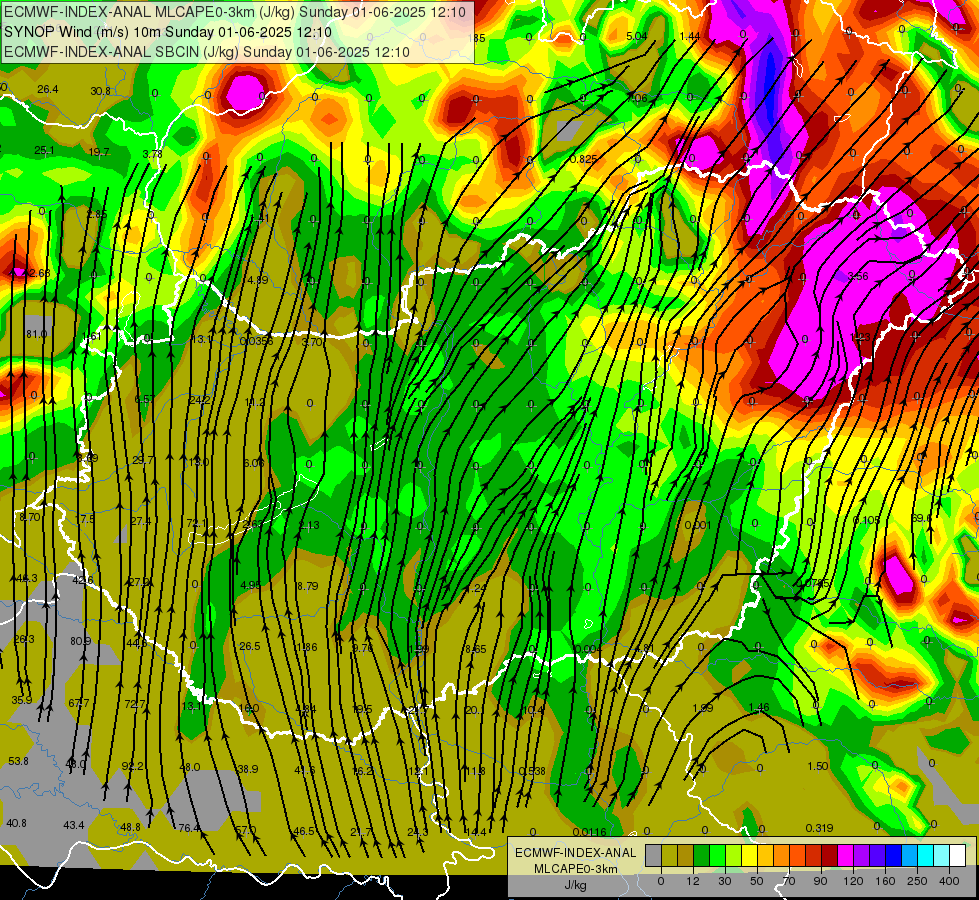Select the pure yellow legend swatch

[749, 855]
